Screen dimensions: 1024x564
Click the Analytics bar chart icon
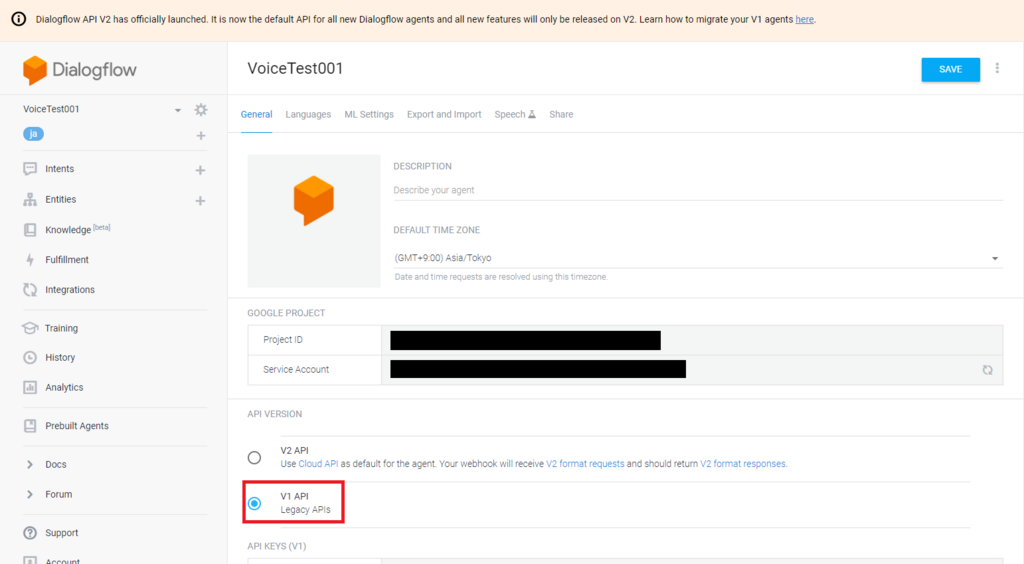(x=30, y=388)
